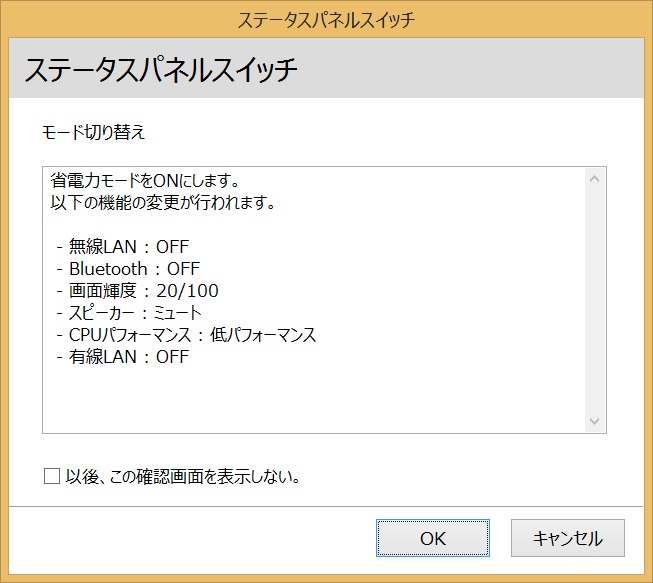This screenshot has width=653, height=583.
Task: Click the vertical scrollbar track of the message box
Action: point(594,300)
